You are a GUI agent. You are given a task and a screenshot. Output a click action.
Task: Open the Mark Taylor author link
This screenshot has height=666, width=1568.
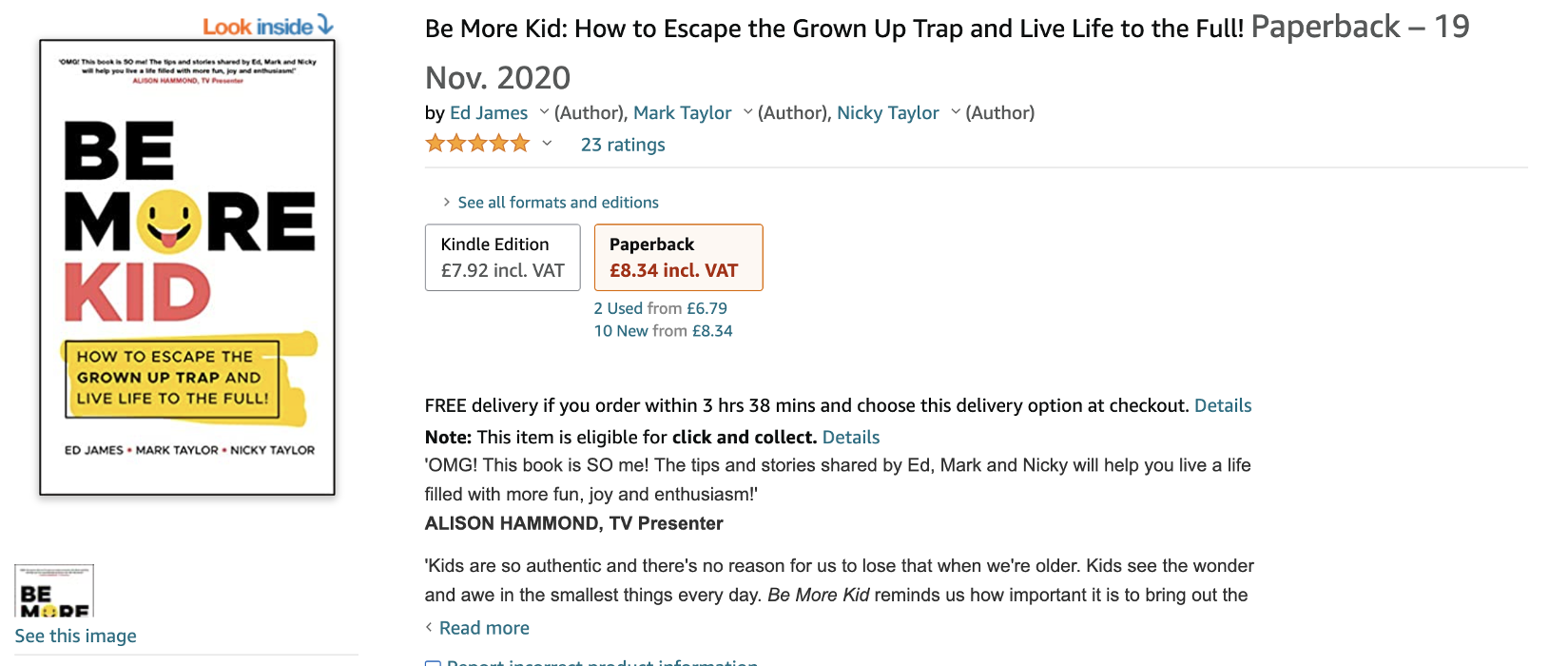(682, 113)
